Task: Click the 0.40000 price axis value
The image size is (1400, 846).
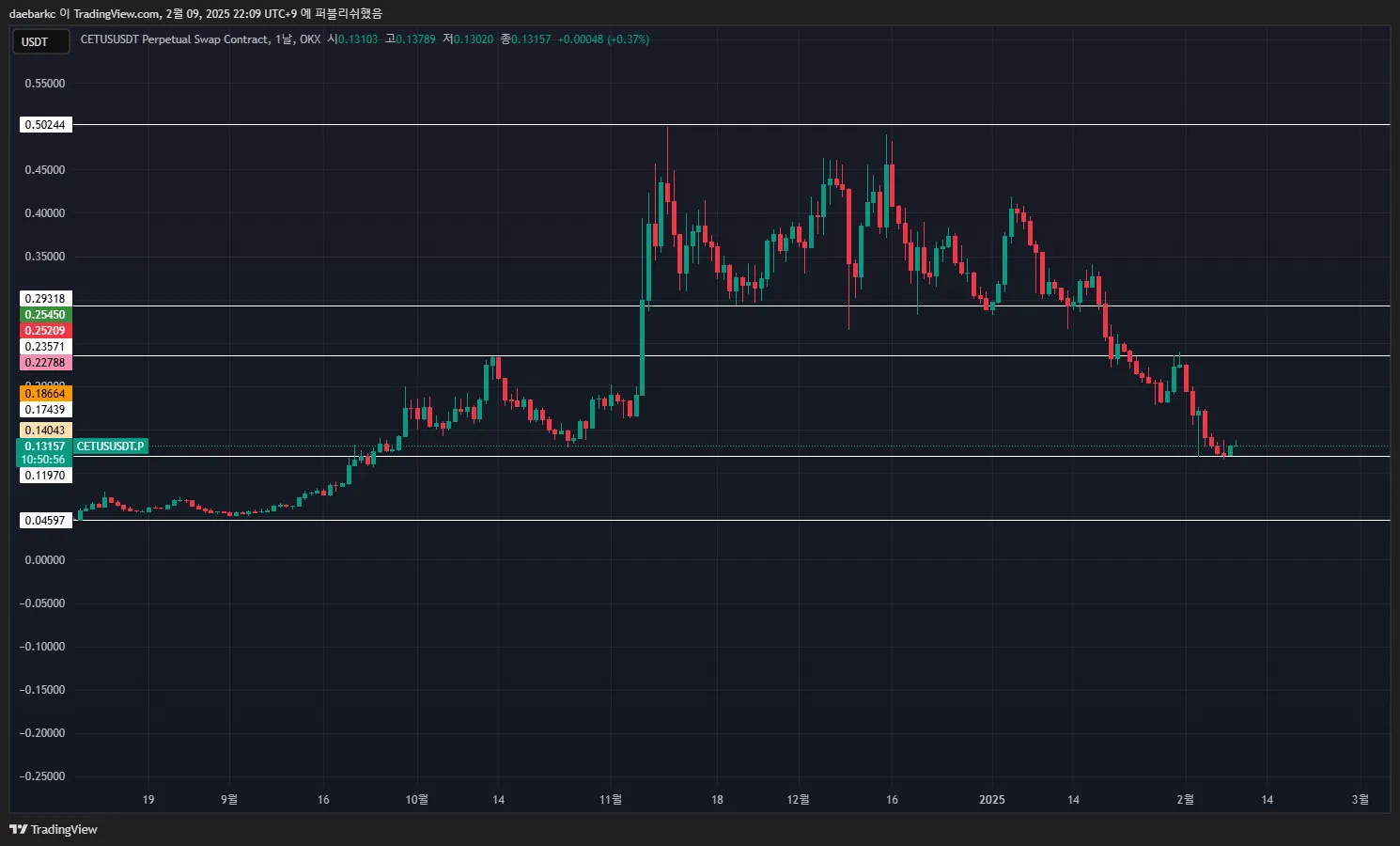Action: click(45, 213)
